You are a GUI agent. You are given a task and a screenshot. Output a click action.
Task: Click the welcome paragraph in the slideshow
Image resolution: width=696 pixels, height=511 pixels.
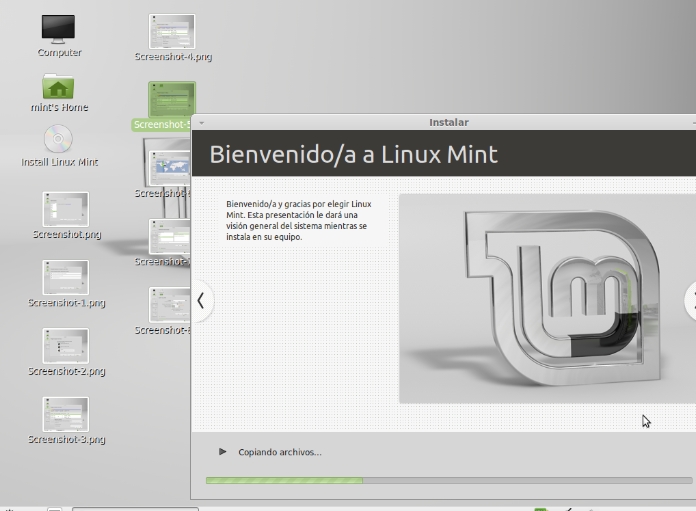point(299,220)
